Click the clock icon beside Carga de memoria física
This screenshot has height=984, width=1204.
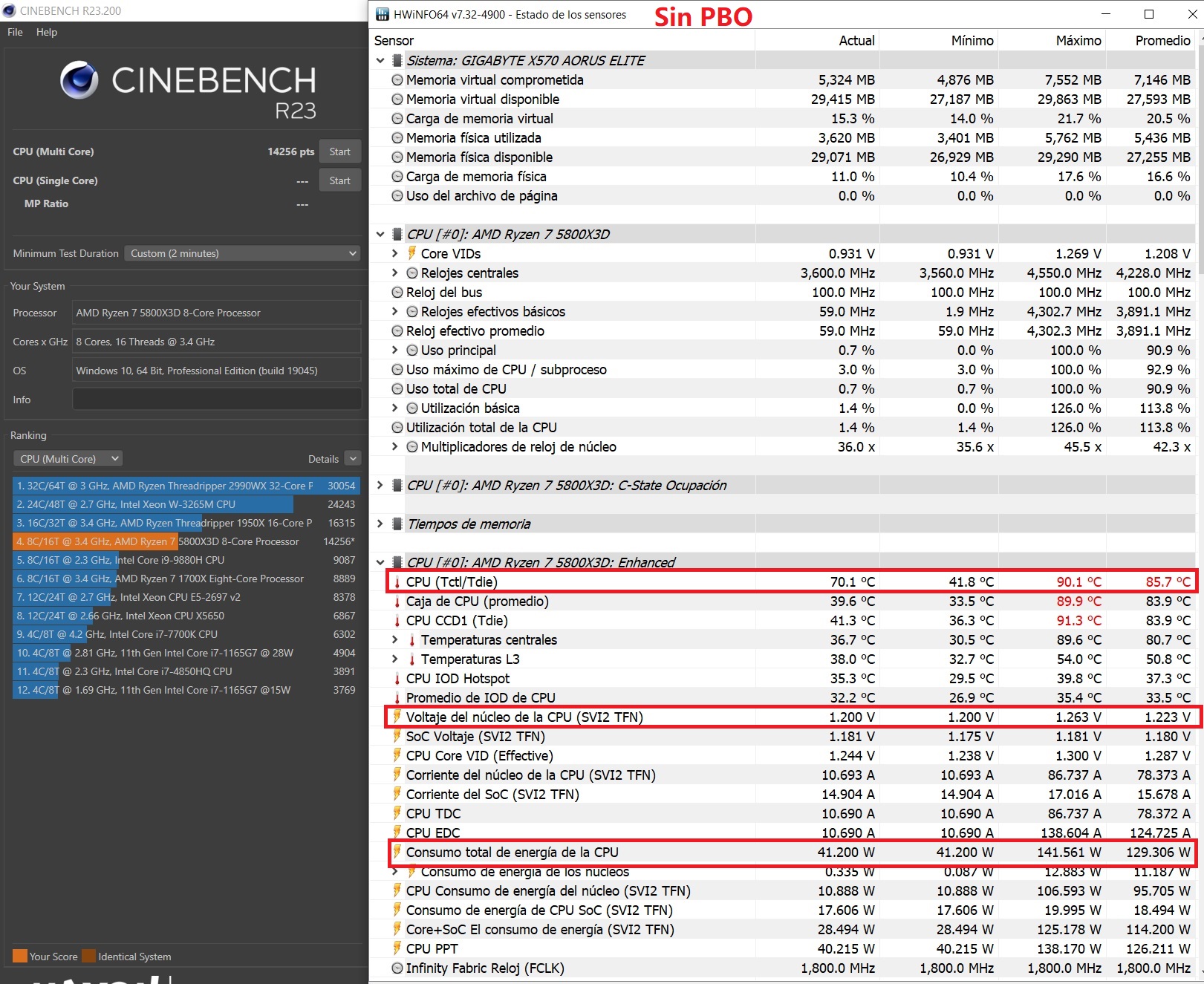[397, 177]
